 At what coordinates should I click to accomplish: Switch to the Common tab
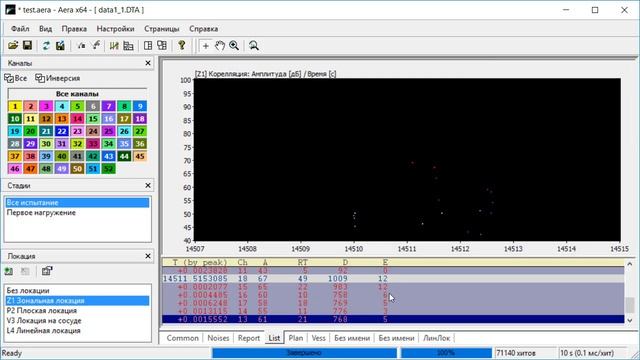coord(182,338)
